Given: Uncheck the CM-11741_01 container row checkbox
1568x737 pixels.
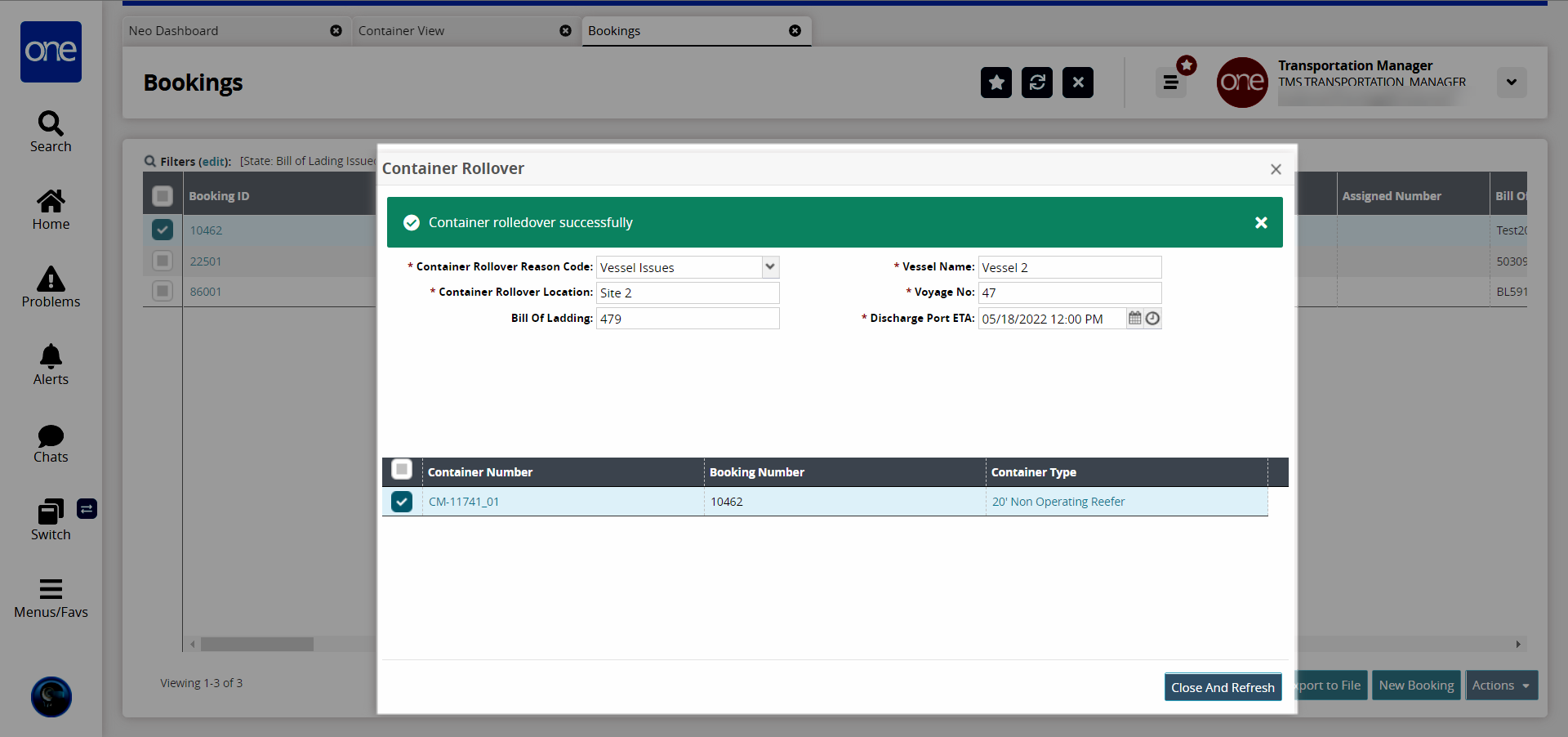Looking at the screenshot, I should pos(402,502).
